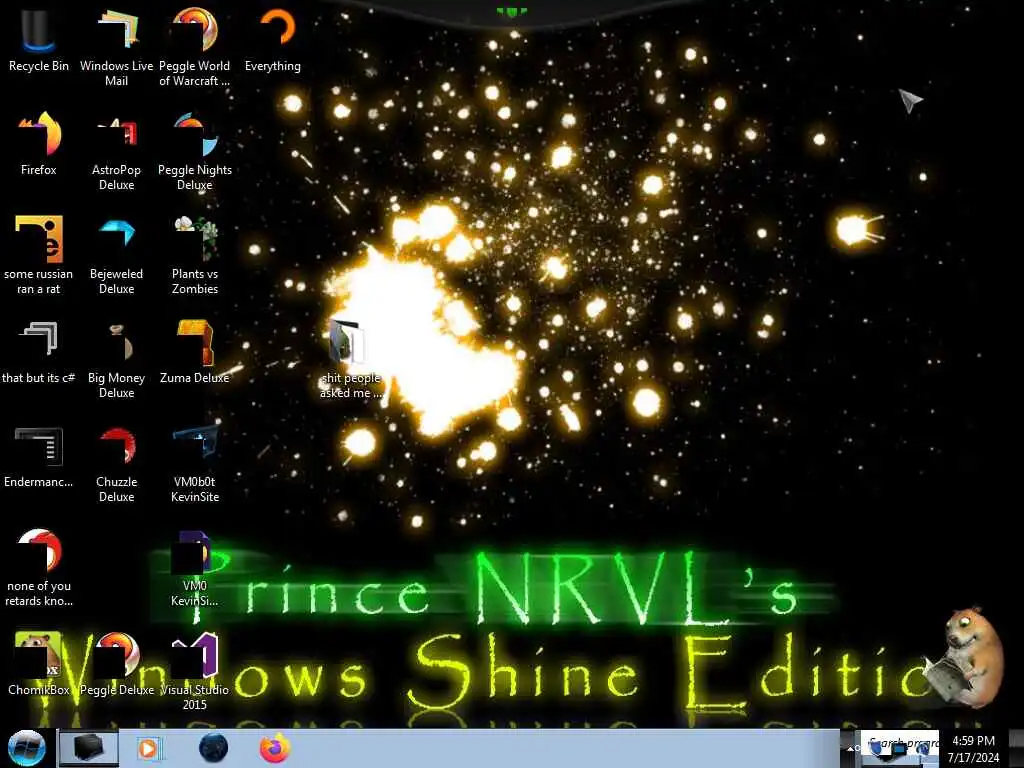Launch Bejeweled Deluxe
The width and height of the screenshot is (1024, 768).
(x=116, y=255)
